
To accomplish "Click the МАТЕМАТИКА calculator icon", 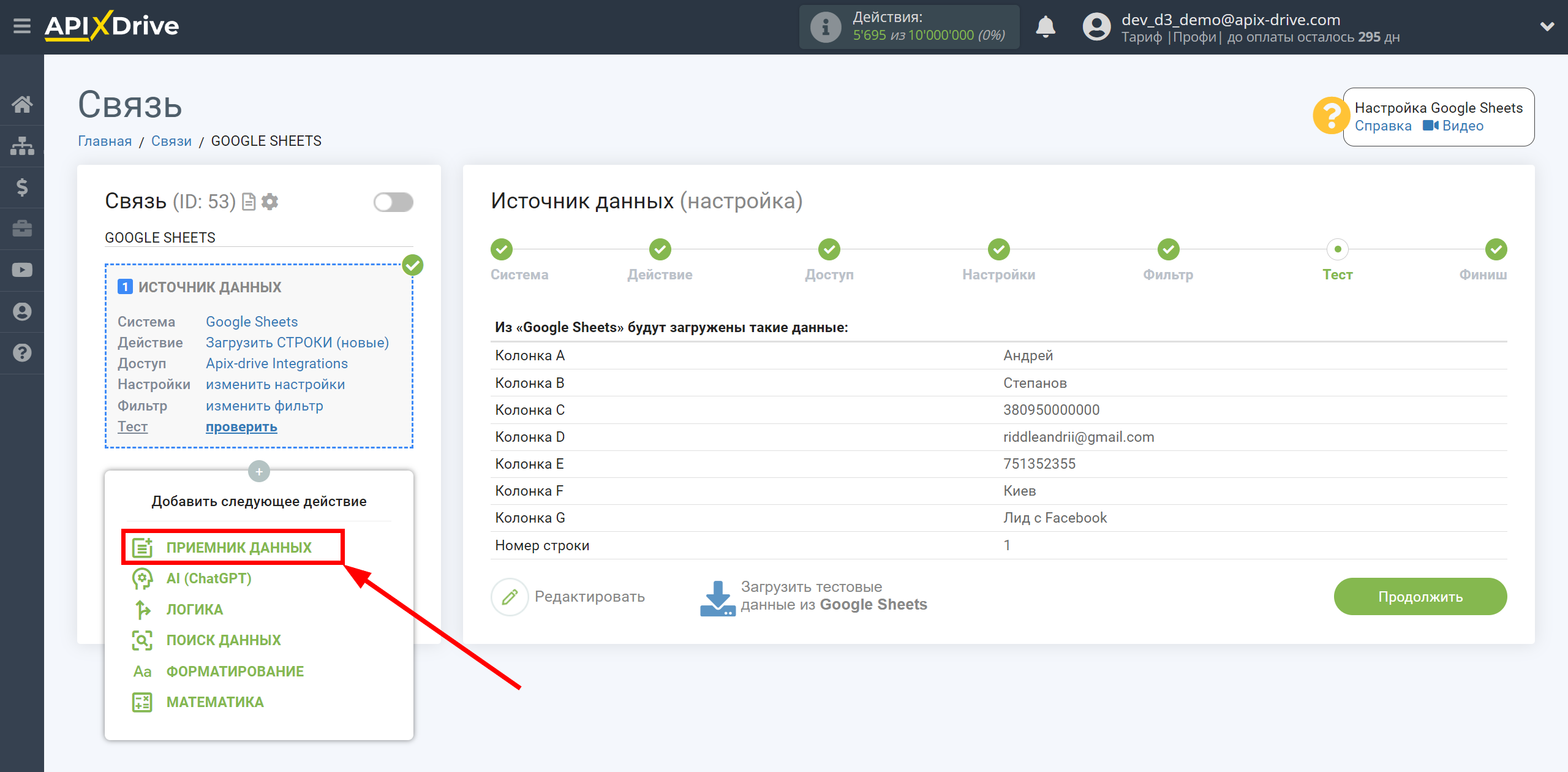I will click(142, 702).
